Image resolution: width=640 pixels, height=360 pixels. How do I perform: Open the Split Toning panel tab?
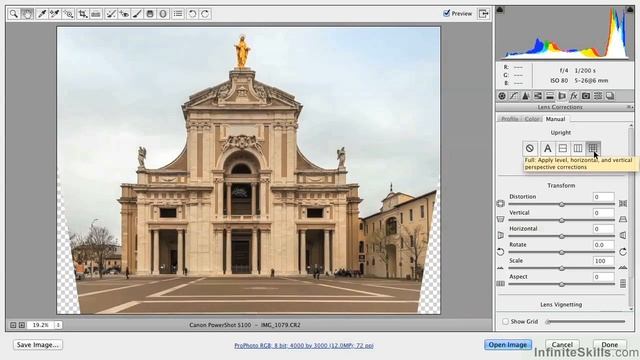(550, 96)
